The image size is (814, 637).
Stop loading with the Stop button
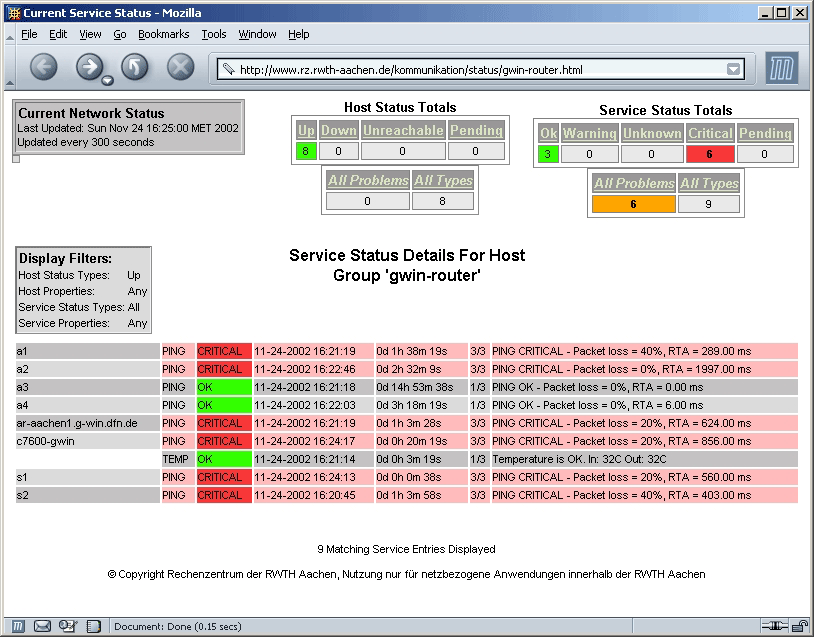point(181,67)
